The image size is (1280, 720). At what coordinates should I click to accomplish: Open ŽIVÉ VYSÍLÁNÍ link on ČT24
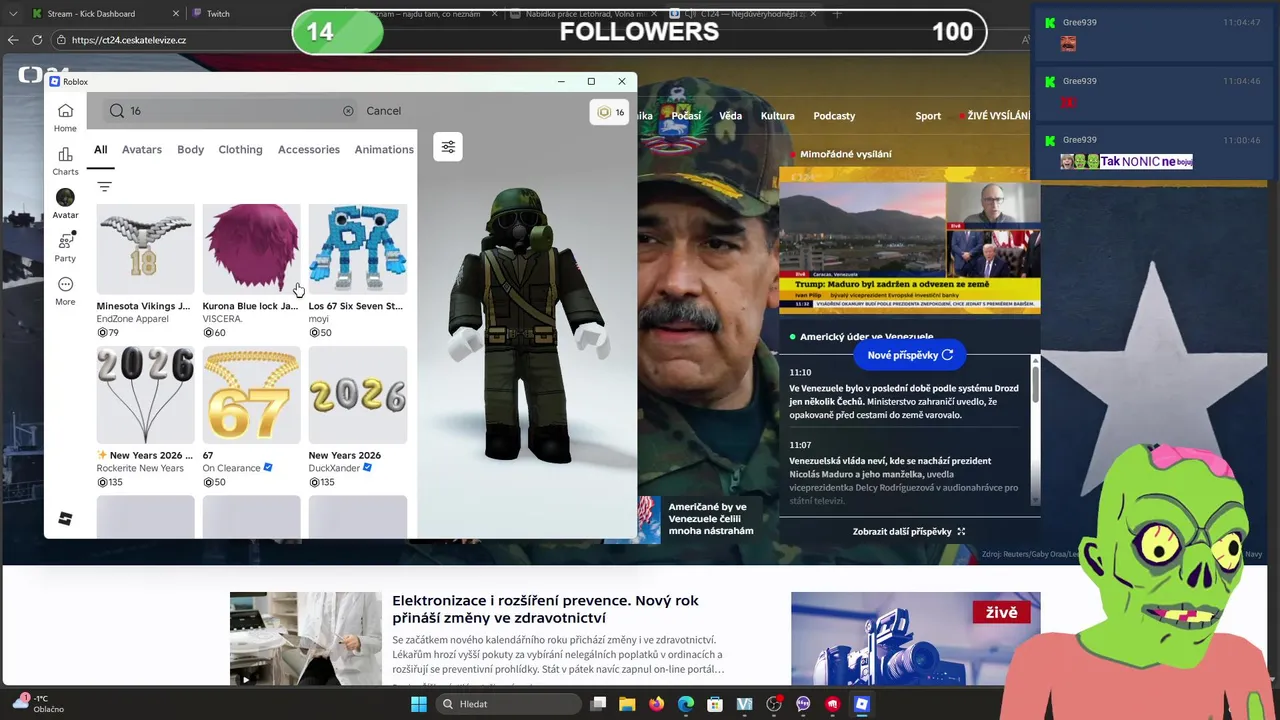click(x=995, y=116)
